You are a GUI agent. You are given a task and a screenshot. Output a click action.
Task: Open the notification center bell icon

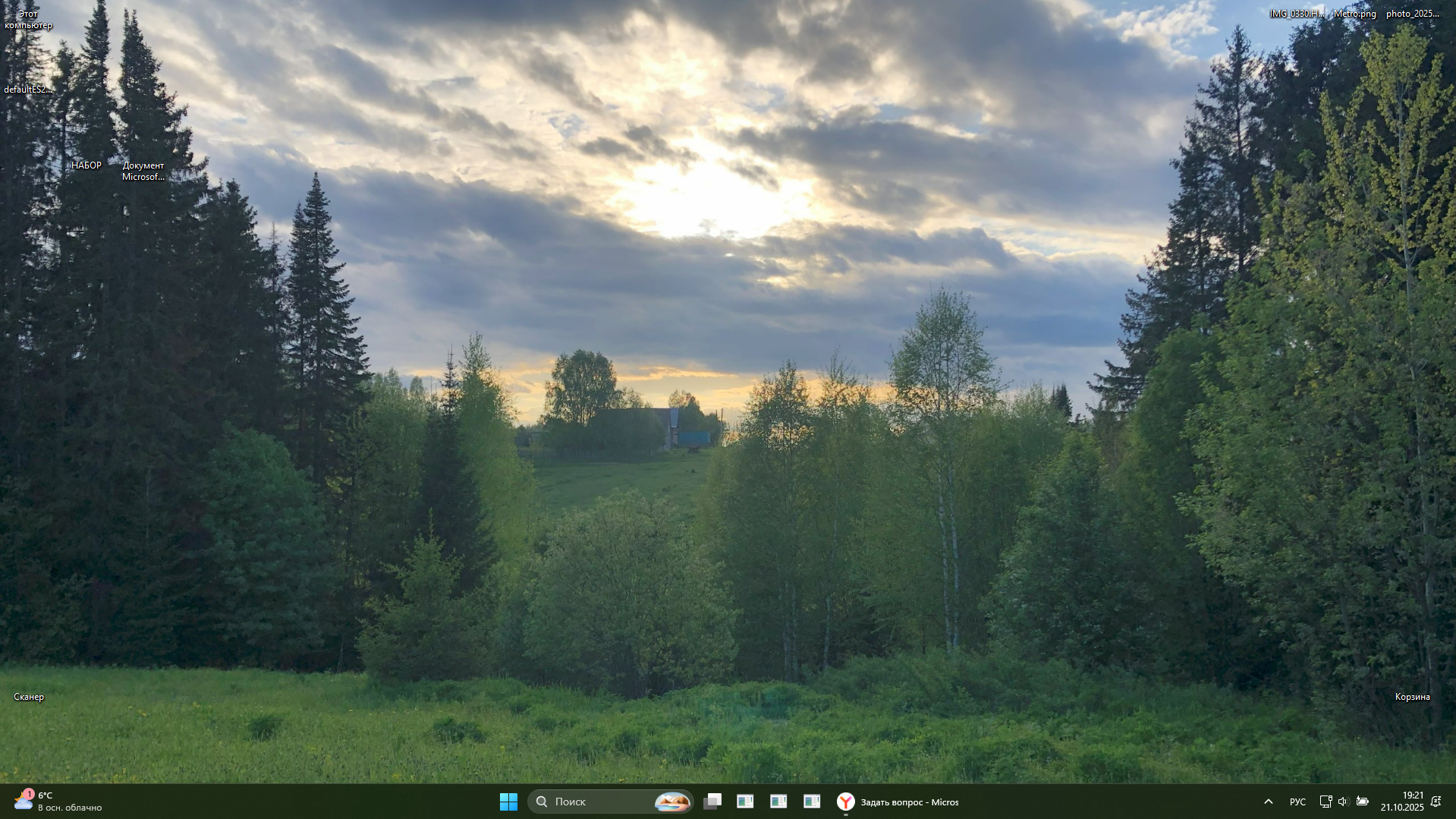click(1436, 802)
